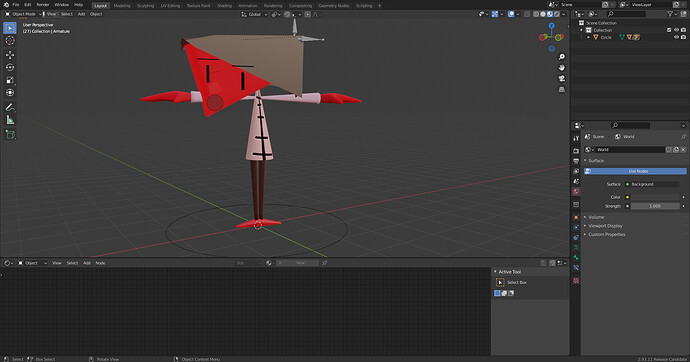Expand the Volume panel

click(595, 217)
